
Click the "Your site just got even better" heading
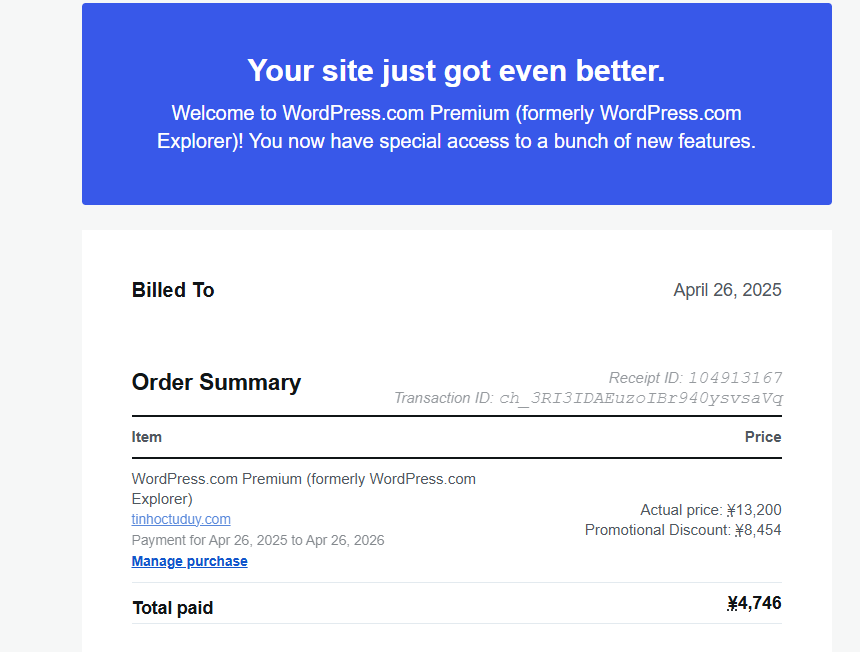(456, 71)
